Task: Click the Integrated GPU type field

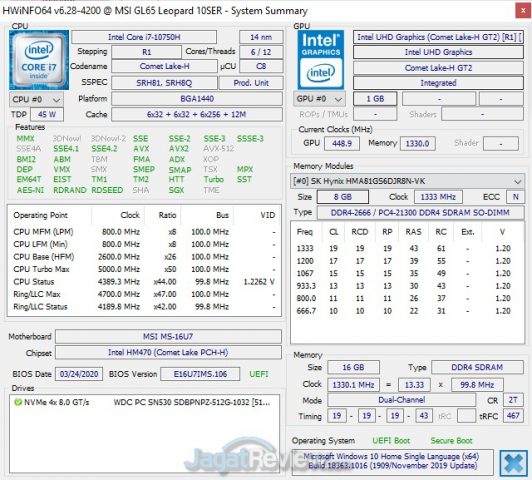Action: pyautogui.click(x=438, y=83)
